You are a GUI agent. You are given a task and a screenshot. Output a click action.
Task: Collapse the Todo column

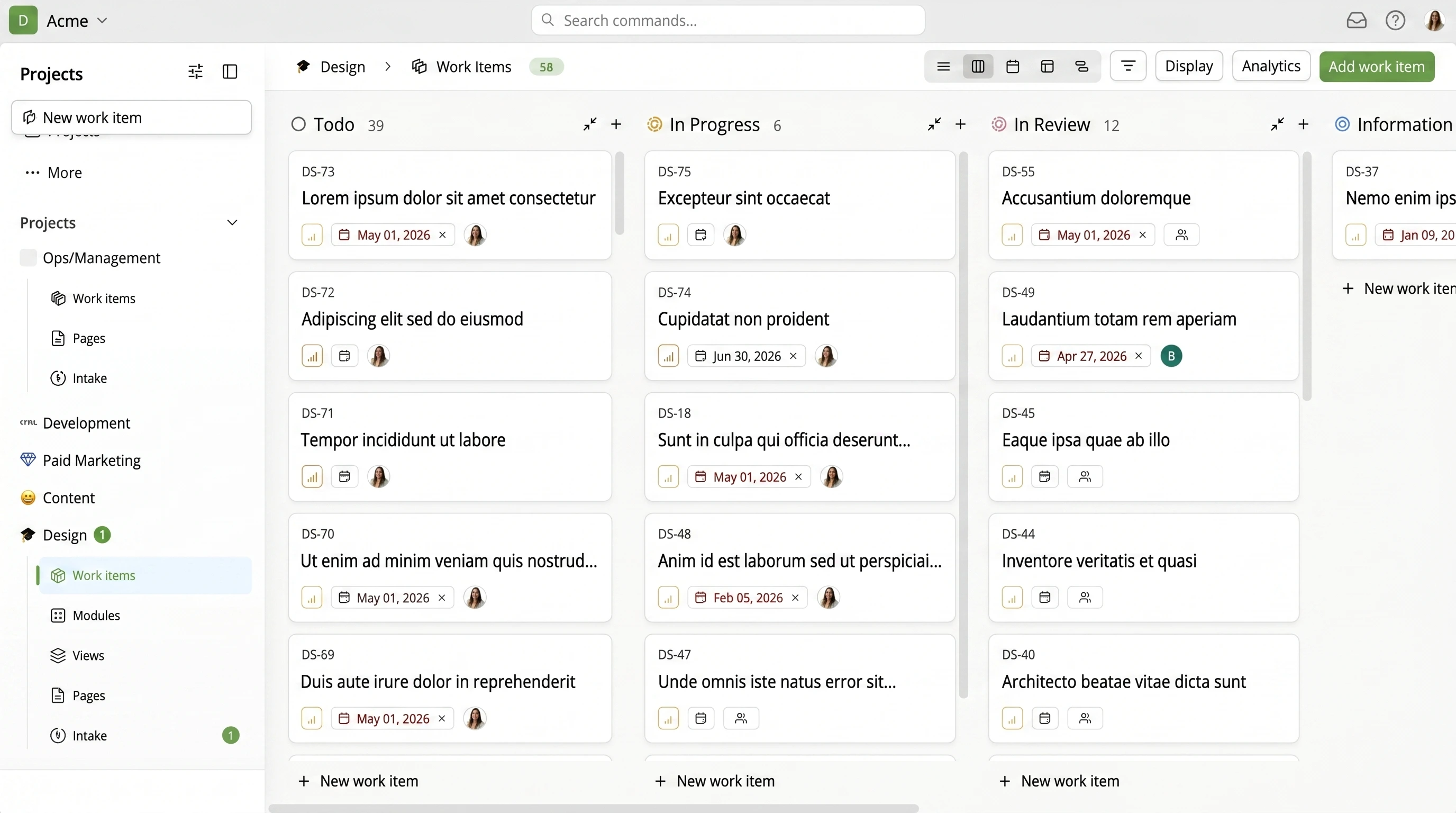point(589,124)
